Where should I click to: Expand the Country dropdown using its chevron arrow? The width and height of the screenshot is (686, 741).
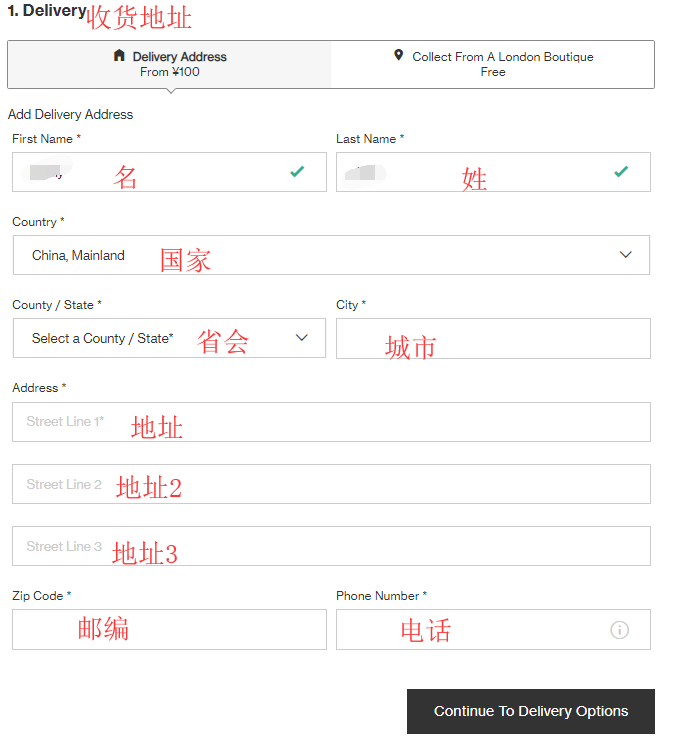coord(626,255)
